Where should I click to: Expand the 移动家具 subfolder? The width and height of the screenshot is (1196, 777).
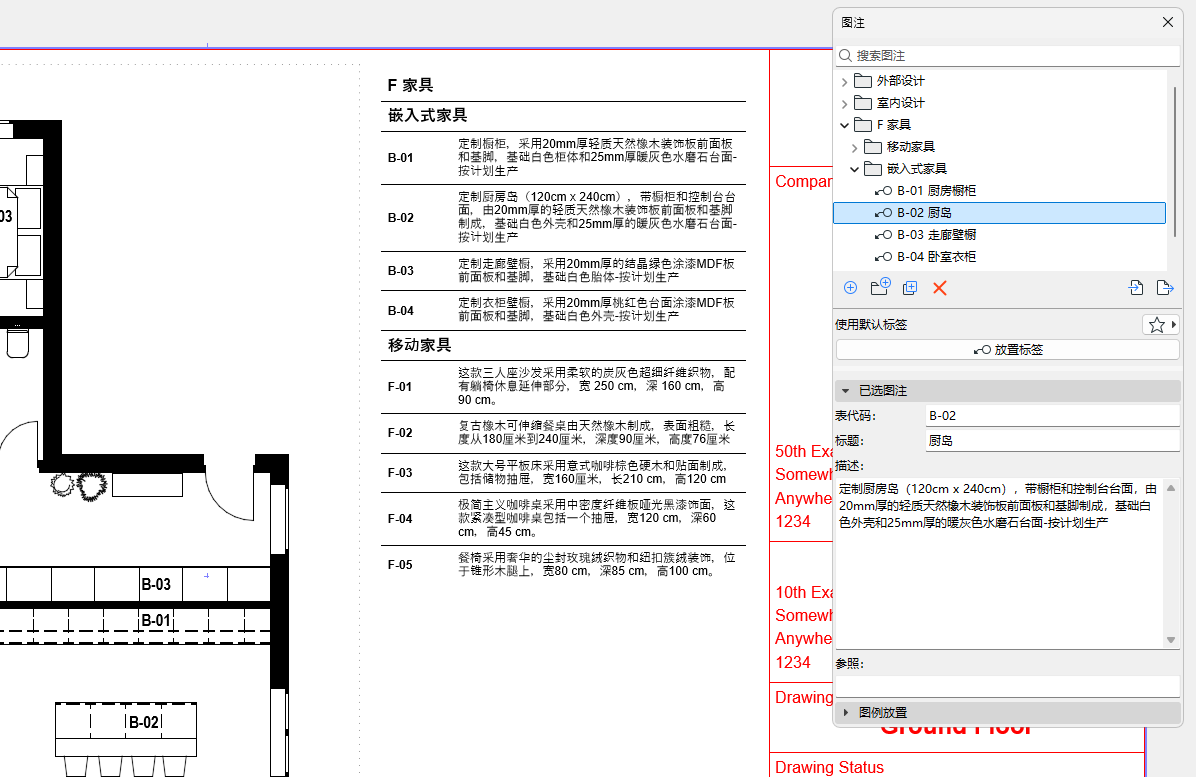[854, 147]
